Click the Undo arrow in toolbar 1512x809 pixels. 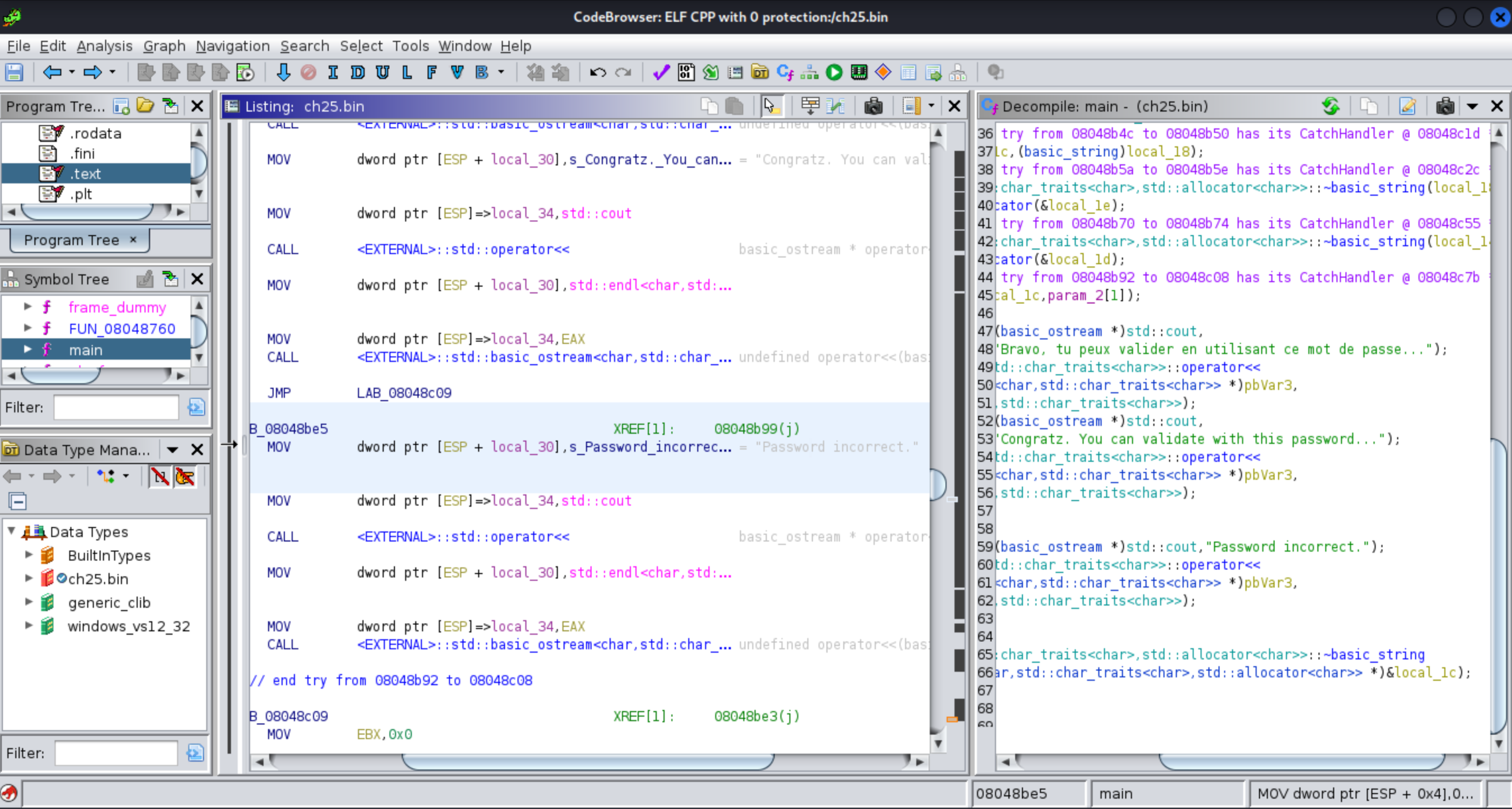point(598,72)
